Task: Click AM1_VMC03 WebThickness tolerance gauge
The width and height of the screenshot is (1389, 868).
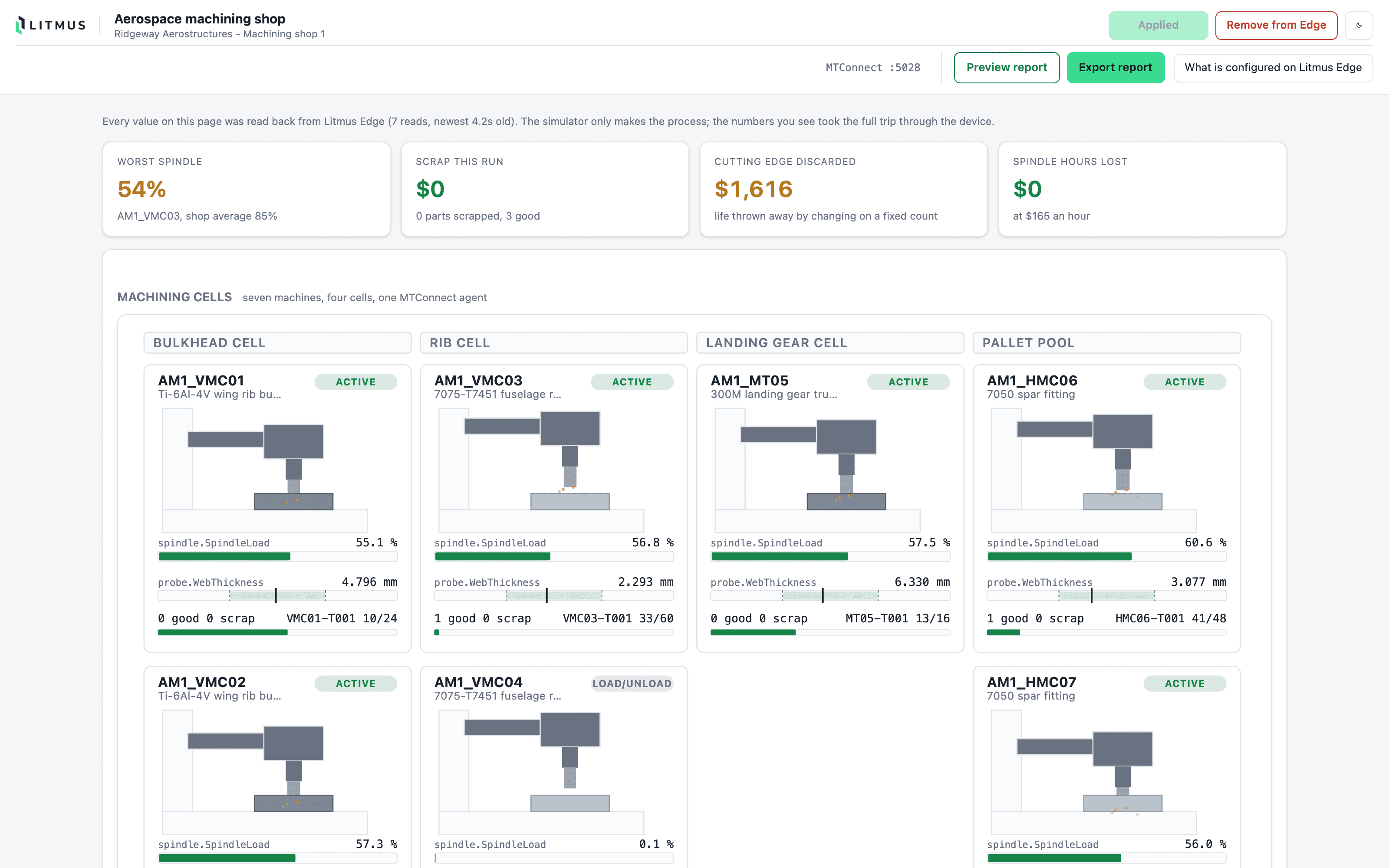Action: 554,596
